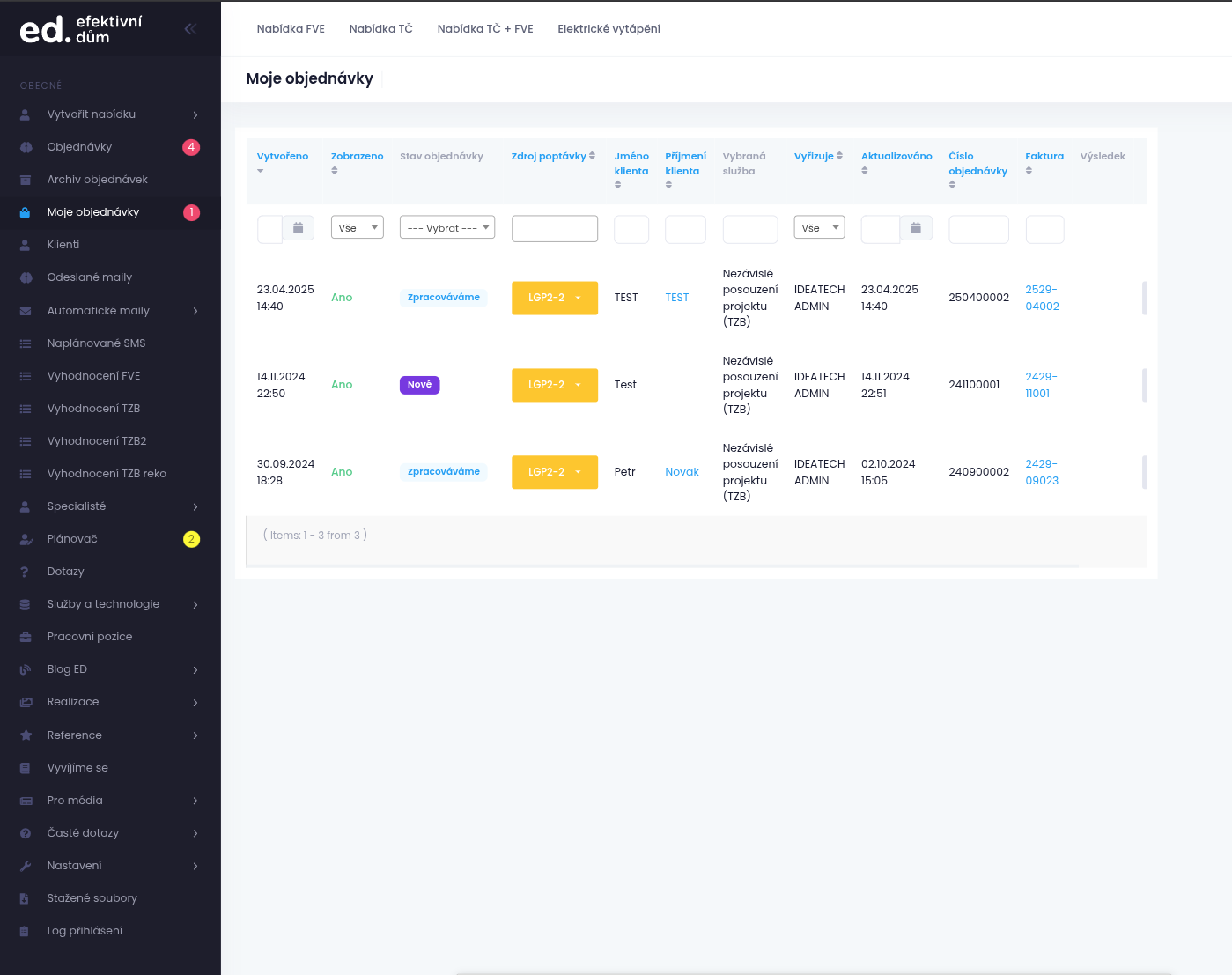Viewport: 1232px width, 975px height.
Task: Click the Klienti person icon
Action: coord(26,245)
